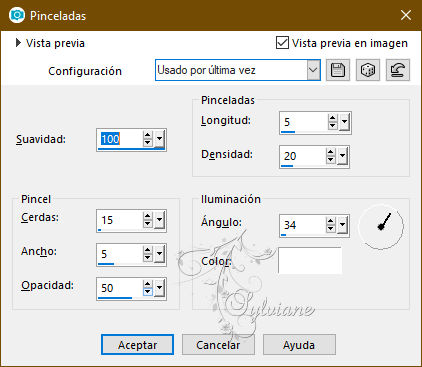Image resolution: width=422 pixels, height=367 pixels.
Task: Open the Cerdas slider dropdown arrow
Action: (x=160, y=220)
